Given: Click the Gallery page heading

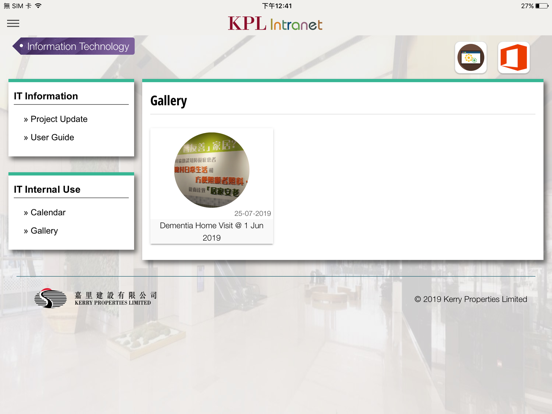Looking at the screenshot, I should (x=169, y=101).
